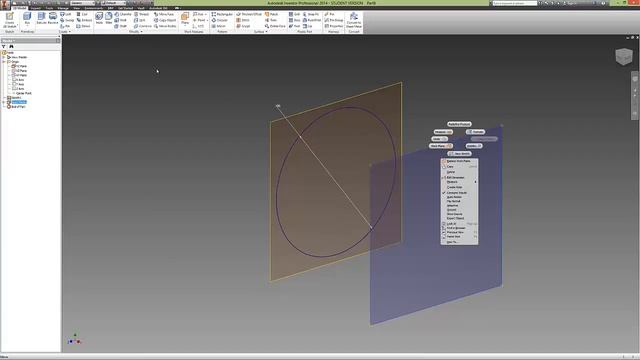This screenshot has width=640, height=360.
Task: Select the Copy Object tool
Action: pos(165,20)
